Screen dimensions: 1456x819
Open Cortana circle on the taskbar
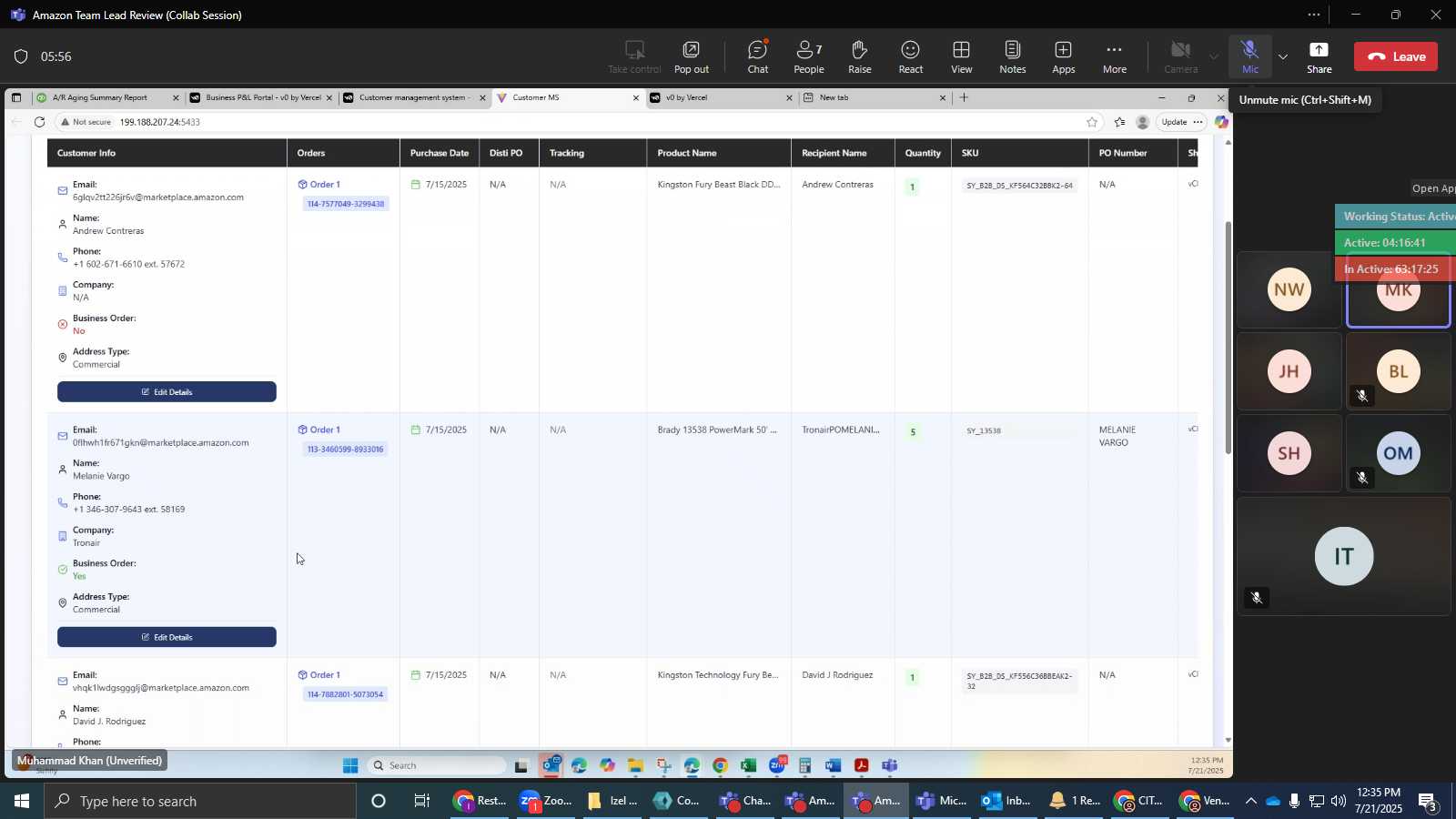pos(379,801)
